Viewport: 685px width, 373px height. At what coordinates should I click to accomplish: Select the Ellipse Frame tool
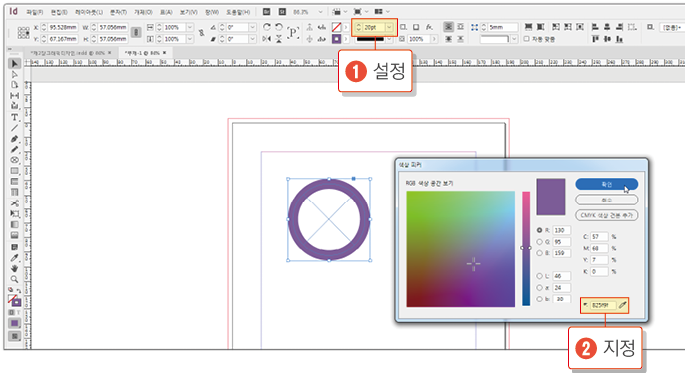pos(14,160)
